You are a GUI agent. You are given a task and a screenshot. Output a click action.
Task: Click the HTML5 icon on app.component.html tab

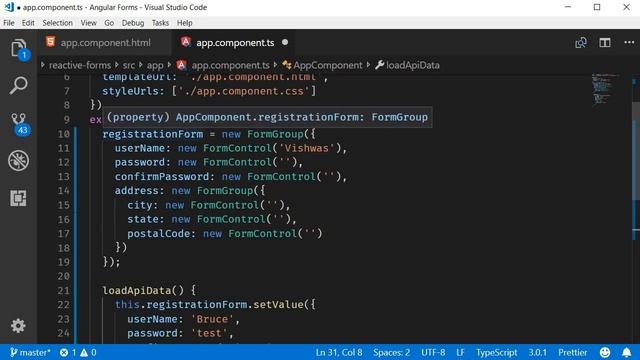click(x=51, y=42)
